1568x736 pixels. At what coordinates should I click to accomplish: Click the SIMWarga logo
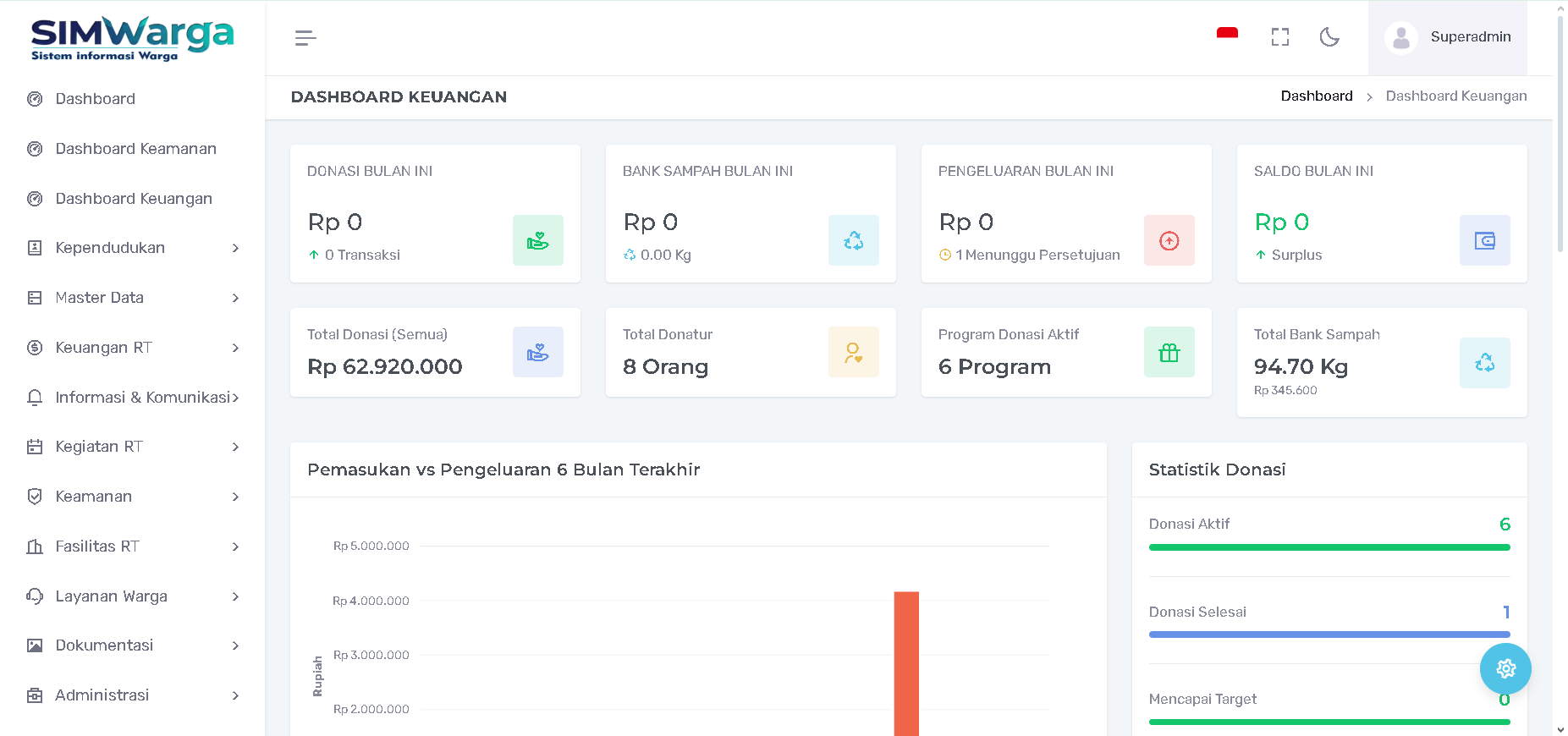pos(132,38)
